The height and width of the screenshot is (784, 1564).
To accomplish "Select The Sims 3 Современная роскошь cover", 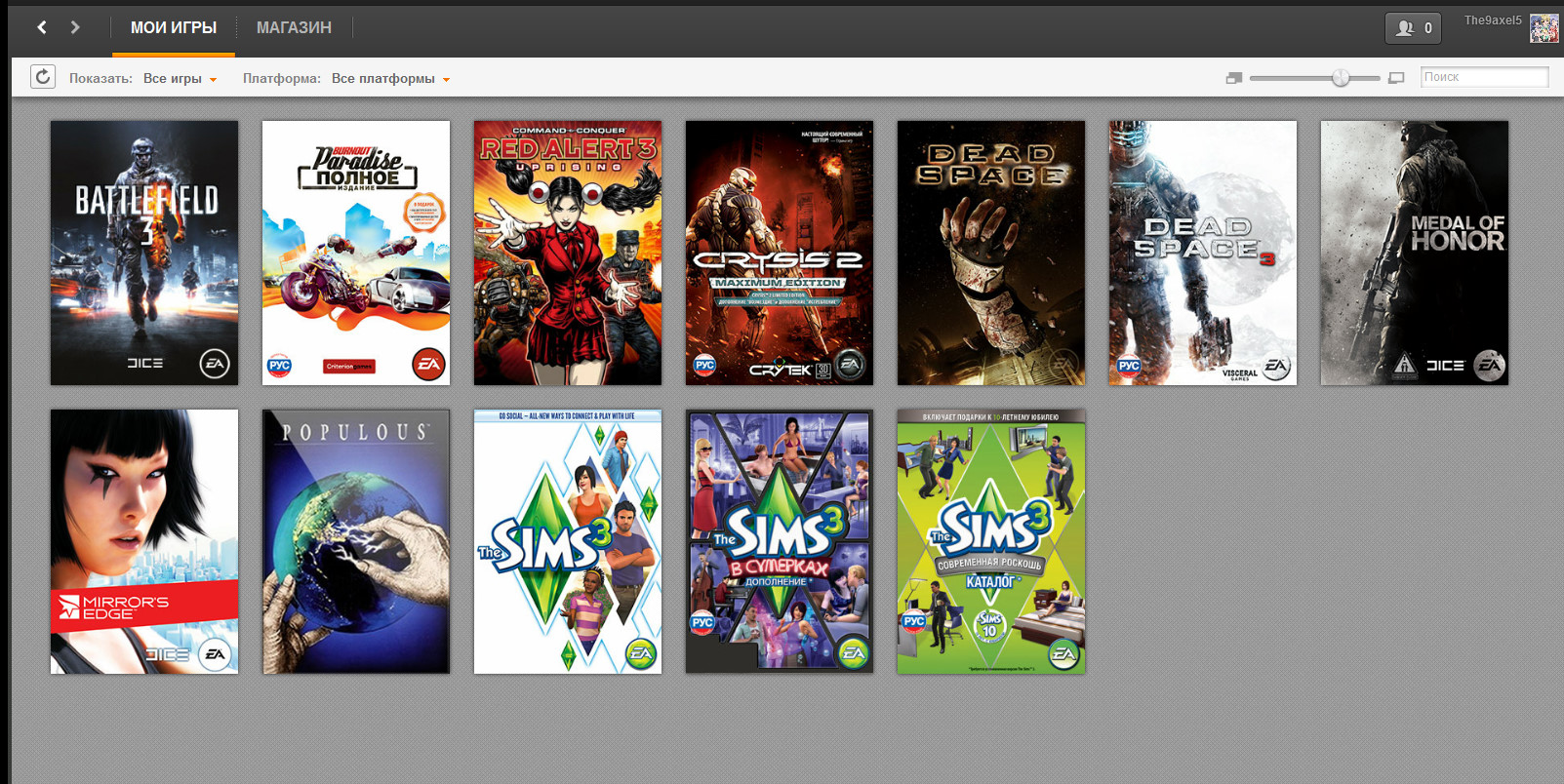I will tap(991, 541).
